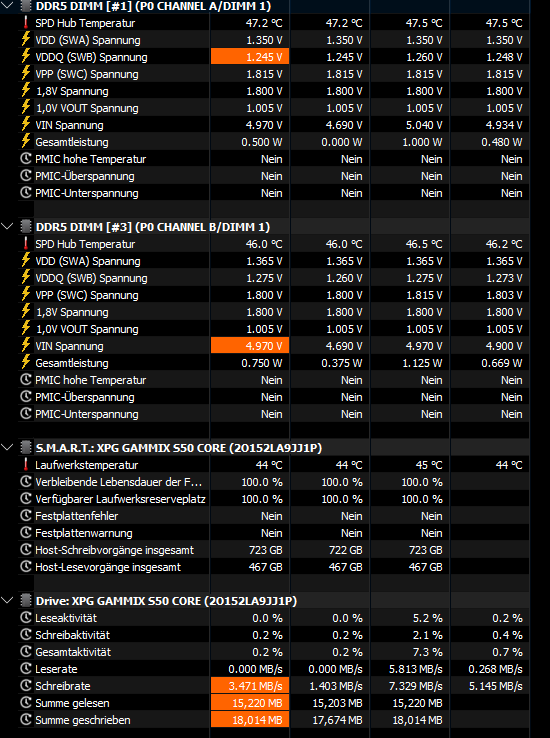Click the 0.669 W average Gesamtleistung value
The width and height of the screenshot is (550, 738).
coord(502,363)
